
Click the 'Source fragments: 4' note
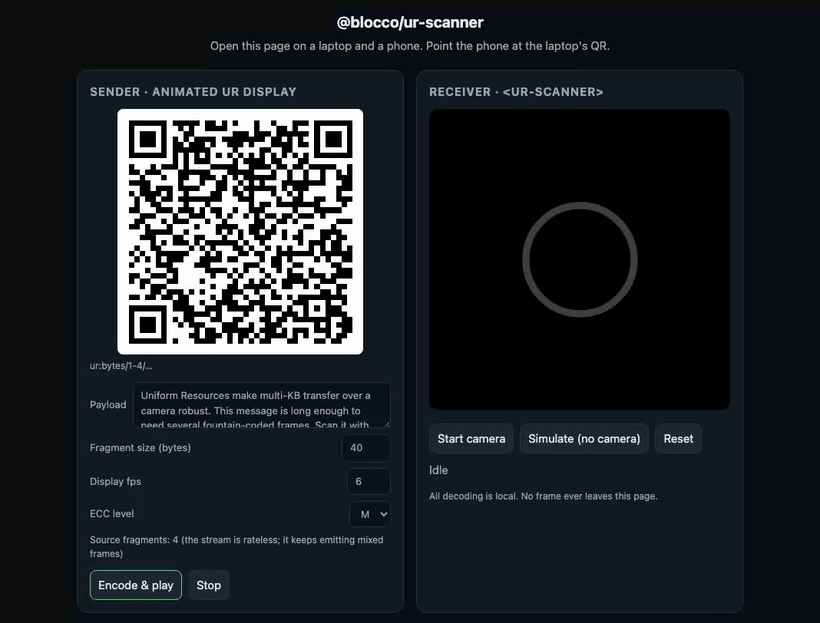pos(236,547)
